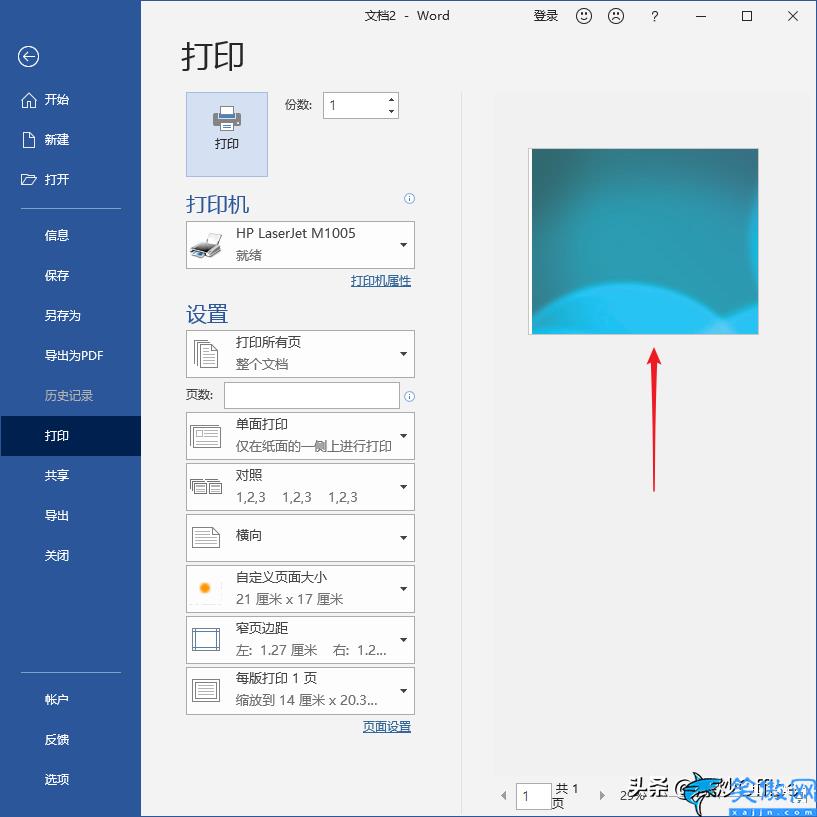This screenshot has height=817, width=817.
Task: Click the open folder icon beside 打开
Action: pyautogui.click(x=29, y=180)
